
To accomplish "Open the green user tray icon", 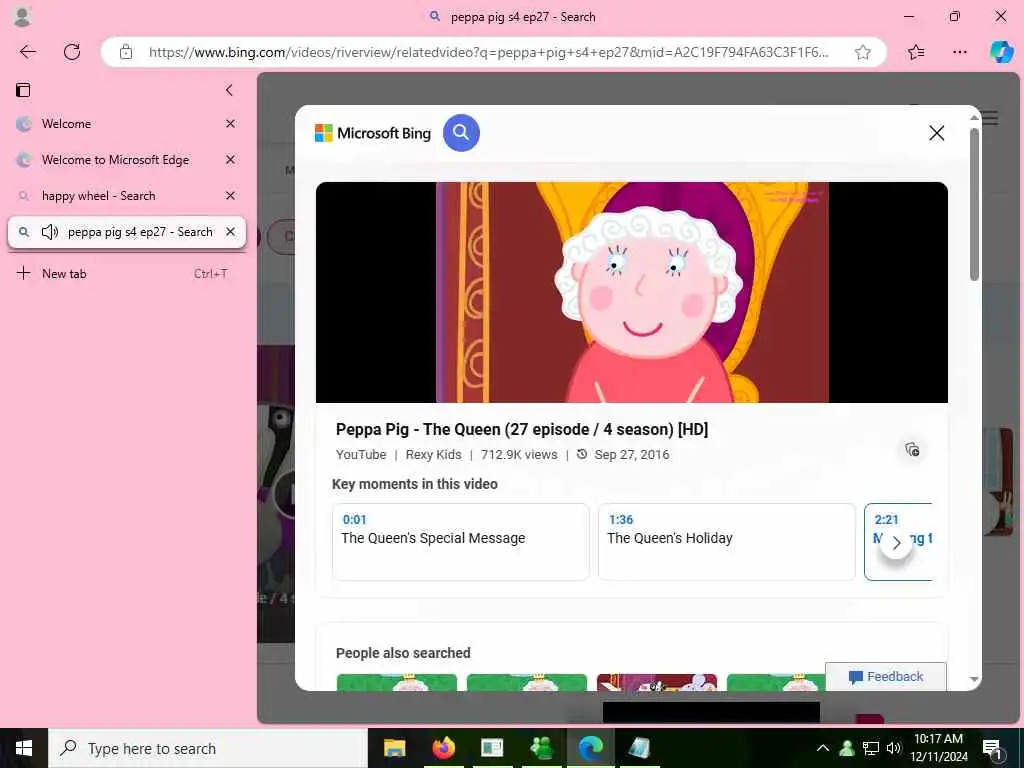I will 847,748.
